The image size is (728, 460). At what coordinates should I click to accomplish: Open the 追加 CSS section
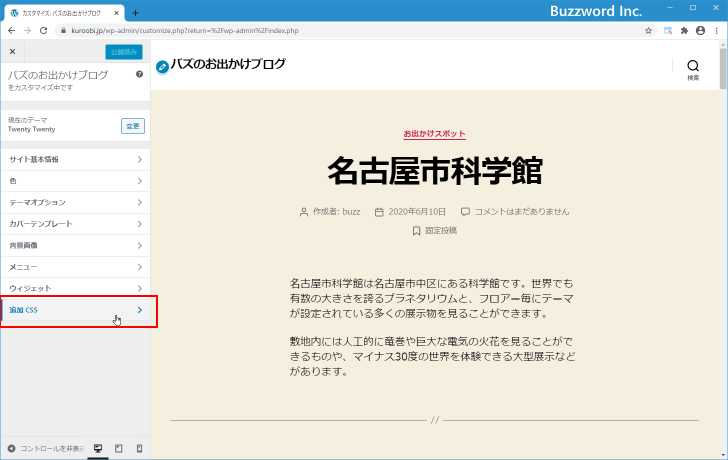[75, 310]
